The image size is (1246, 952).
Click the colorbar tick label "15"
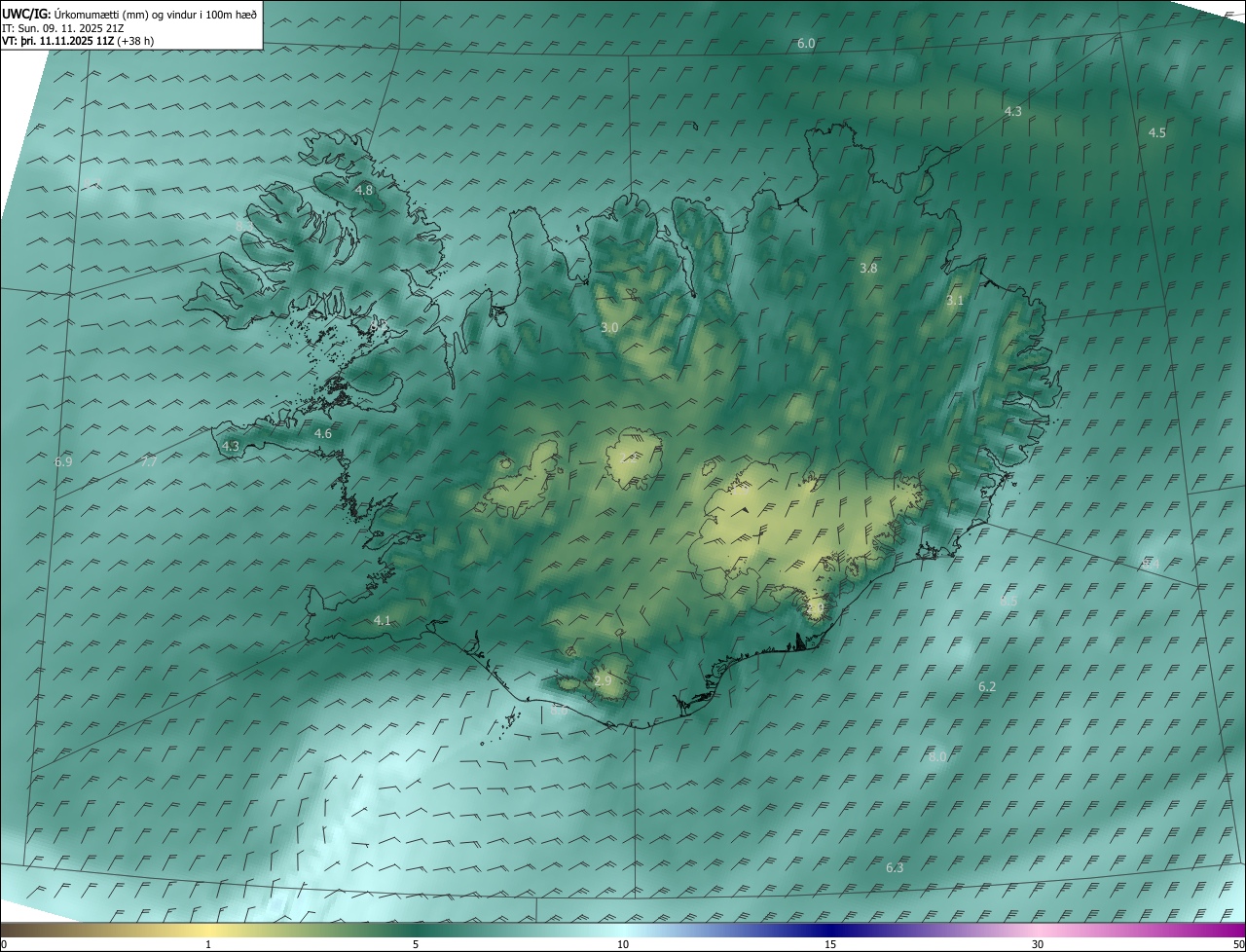(x=830, y=944)
